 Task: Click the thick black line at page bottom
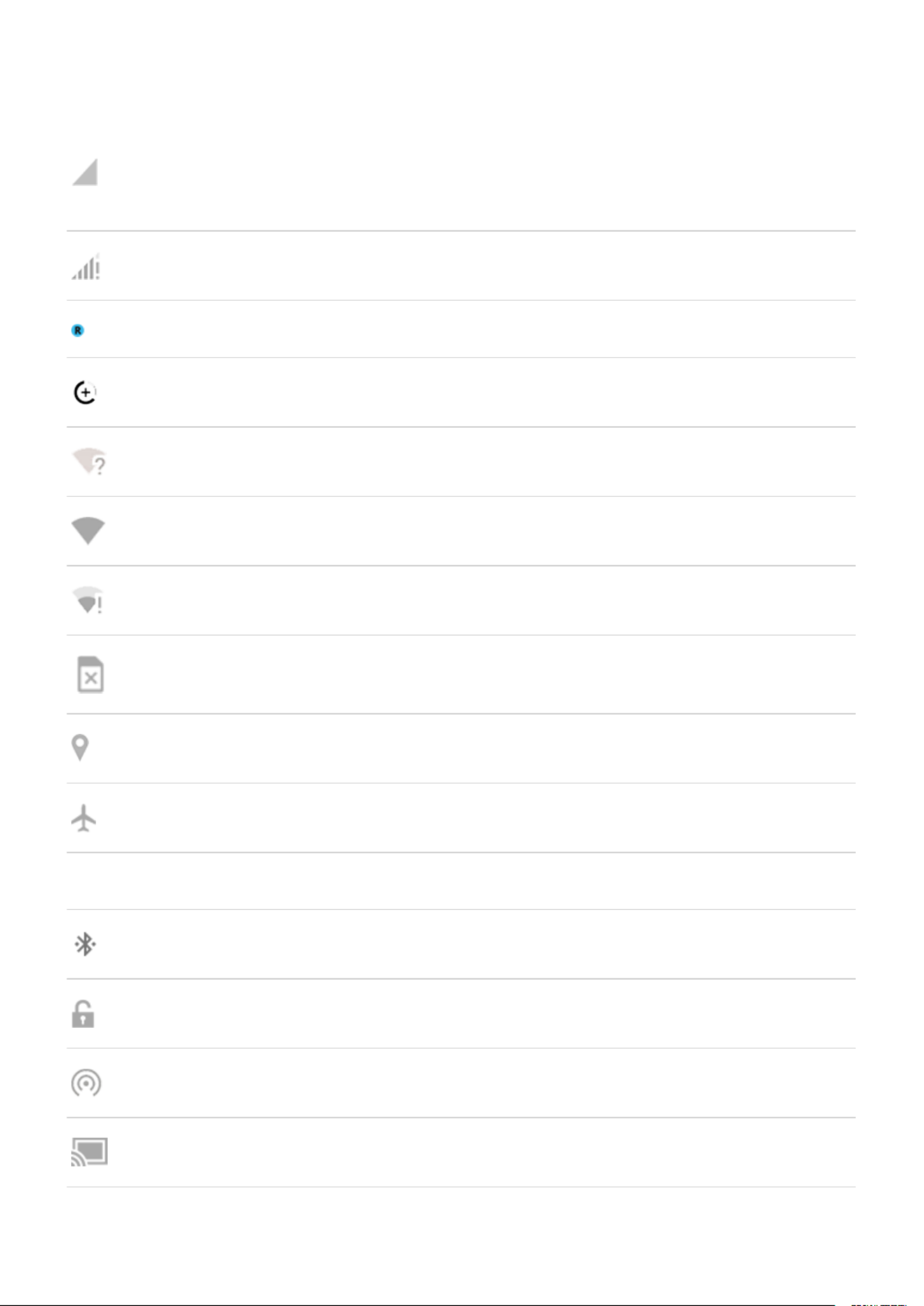pos(417,1305)
